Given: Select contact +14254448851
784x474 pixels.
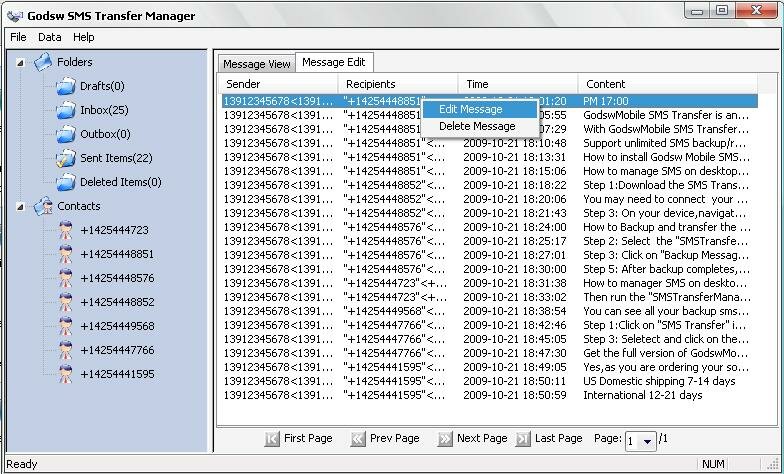Looking at the screenshot, I should point(117,254).
